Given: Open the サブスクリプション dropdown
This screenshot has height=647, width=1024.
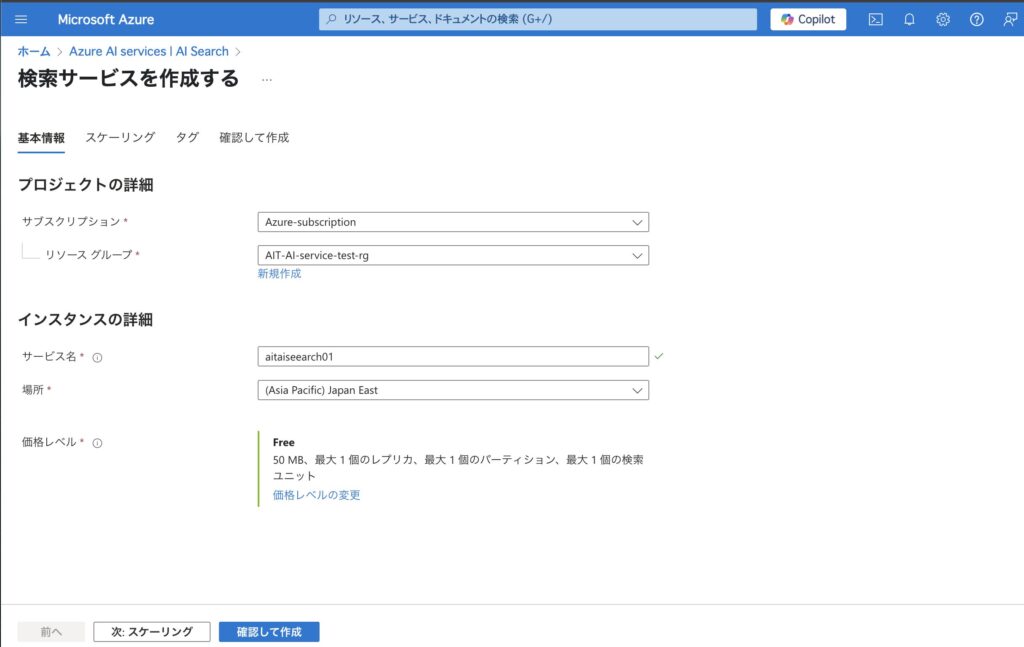Looking at the screenshot, I should tap(453, 222).
